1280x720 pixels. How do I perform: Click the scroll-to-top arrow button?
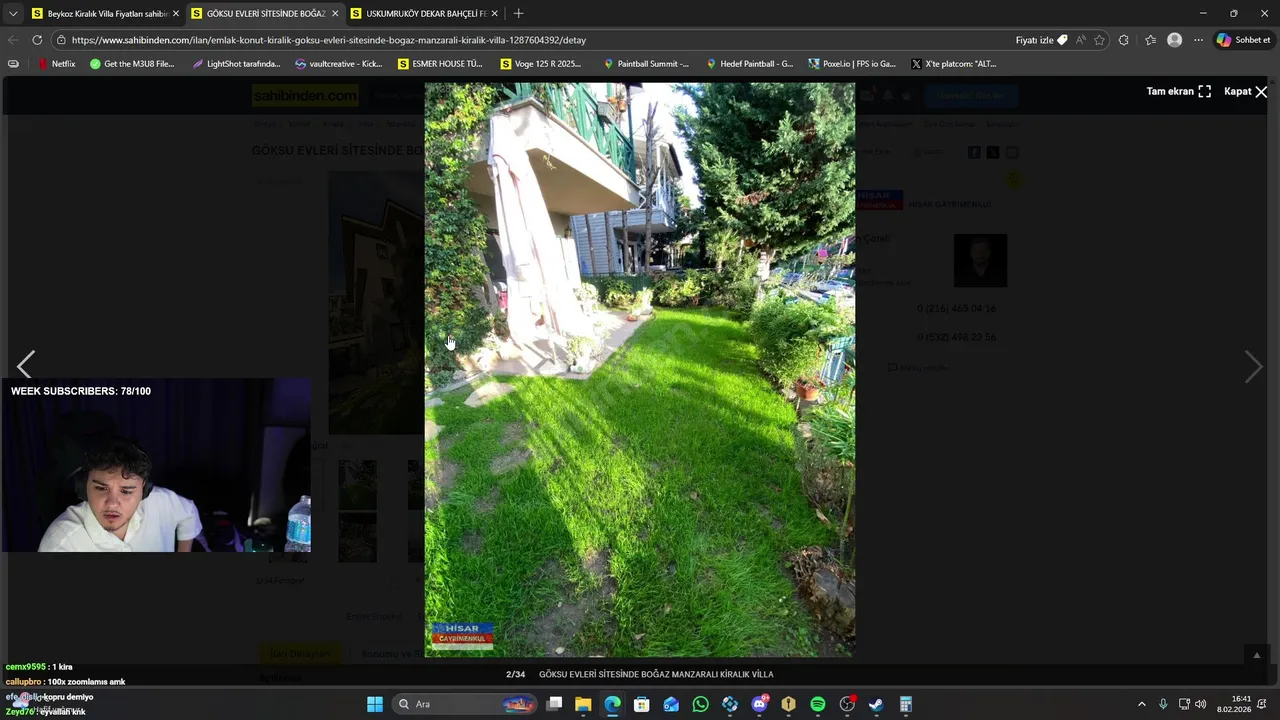[x=1257, y=655]
